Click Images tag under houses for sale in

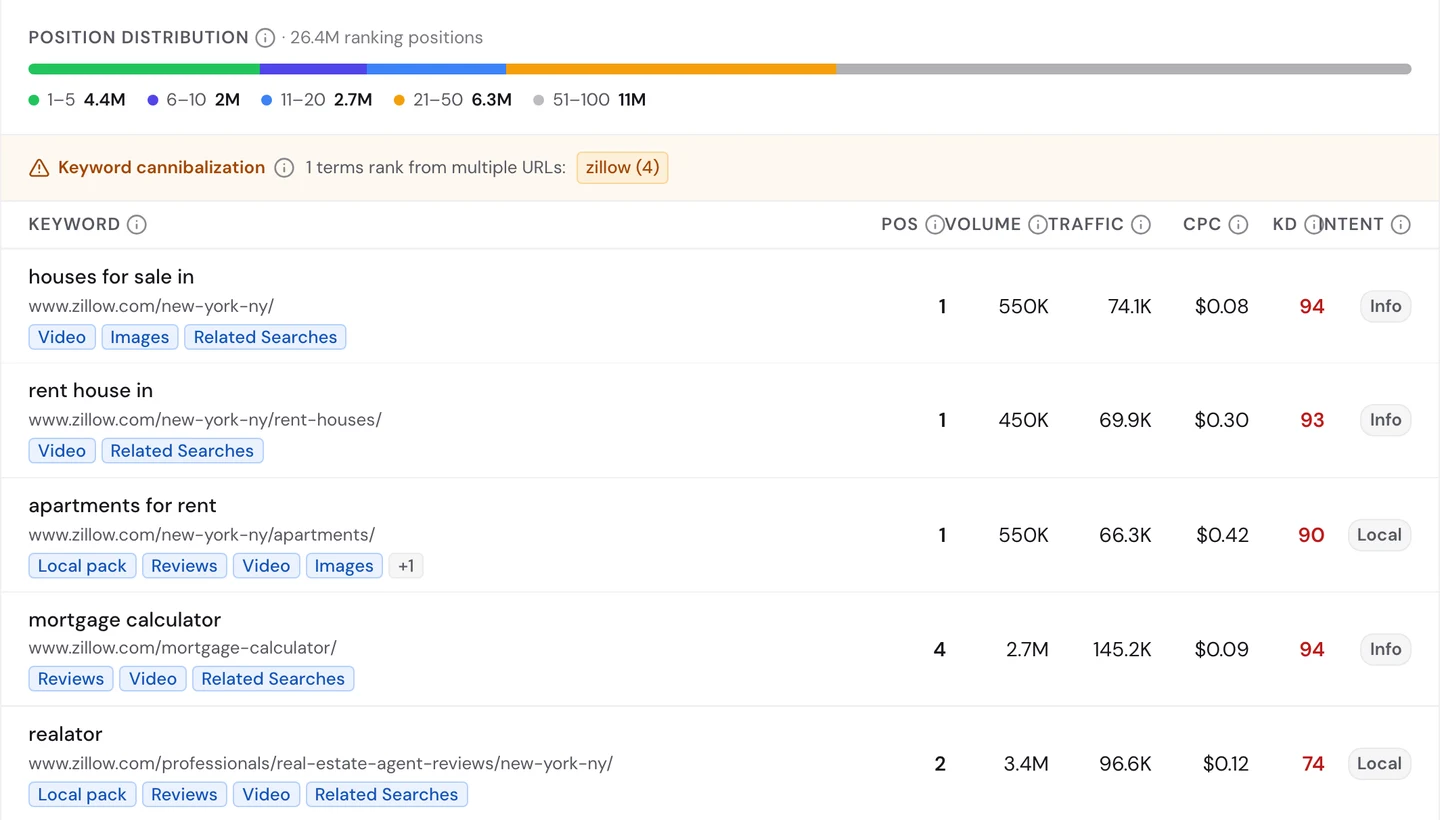[140, 338]
